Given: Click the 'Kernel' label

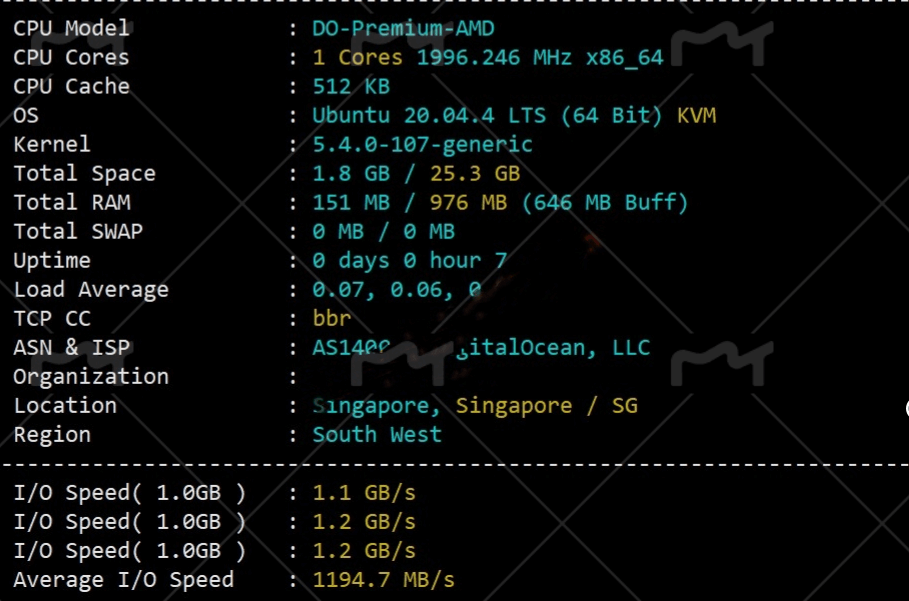Looking at the screenshot, I should (x=52, y=144).
